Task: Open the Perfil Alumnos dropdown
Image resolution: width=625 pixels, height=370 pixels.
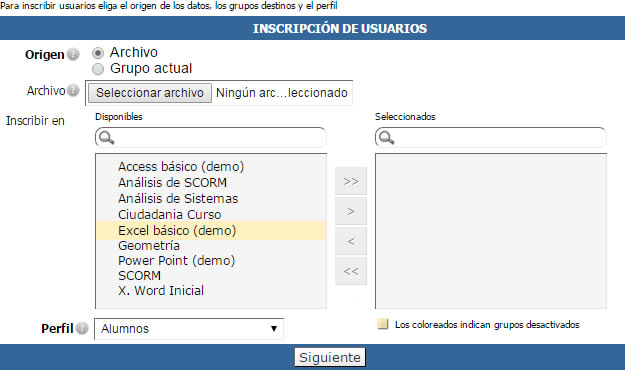Action: 189,329
